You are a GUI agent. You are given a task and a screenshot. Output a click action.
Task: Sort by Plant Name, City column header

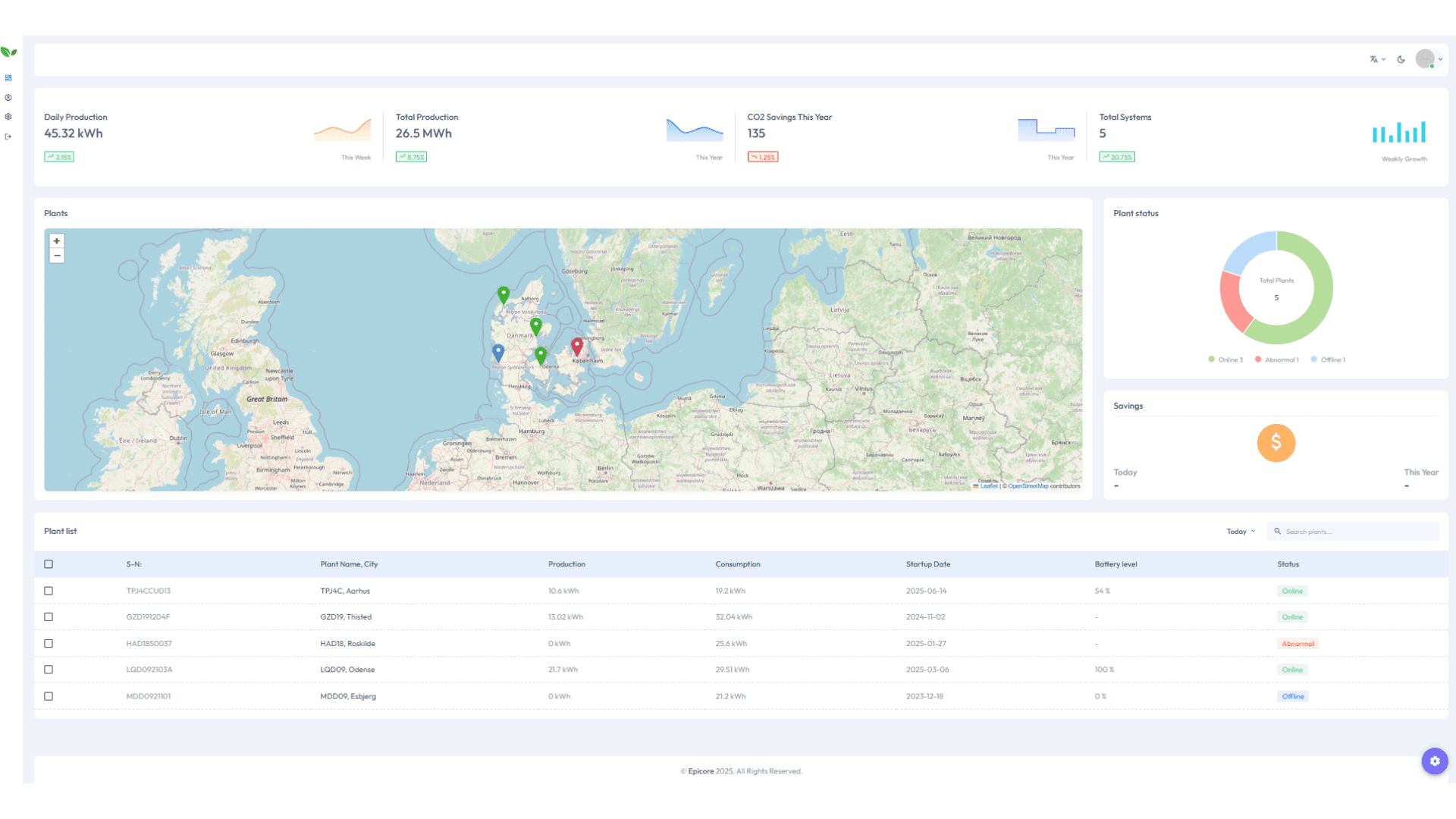click(349, 564)
